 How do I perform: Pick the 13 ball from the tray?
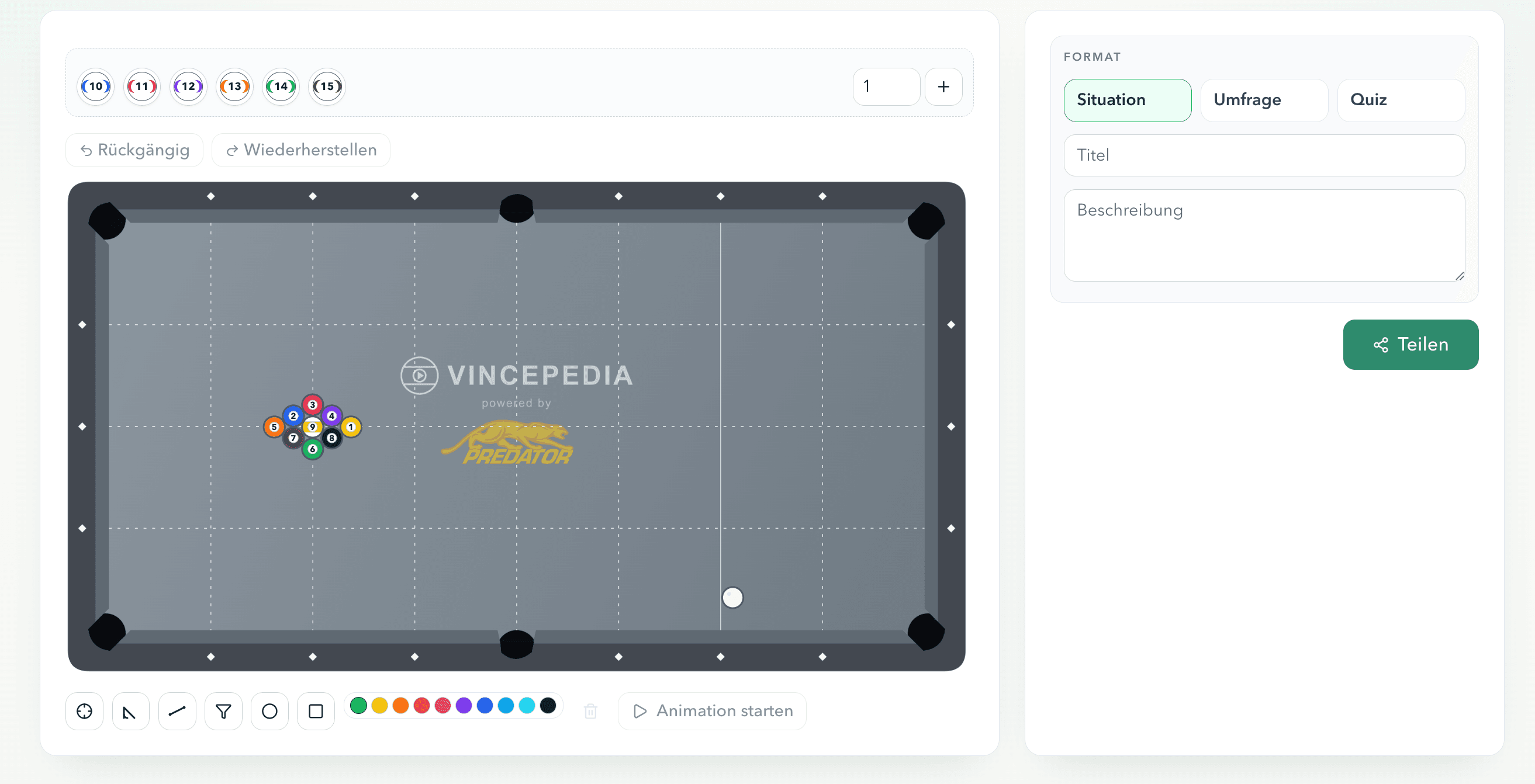click(235, 87)
